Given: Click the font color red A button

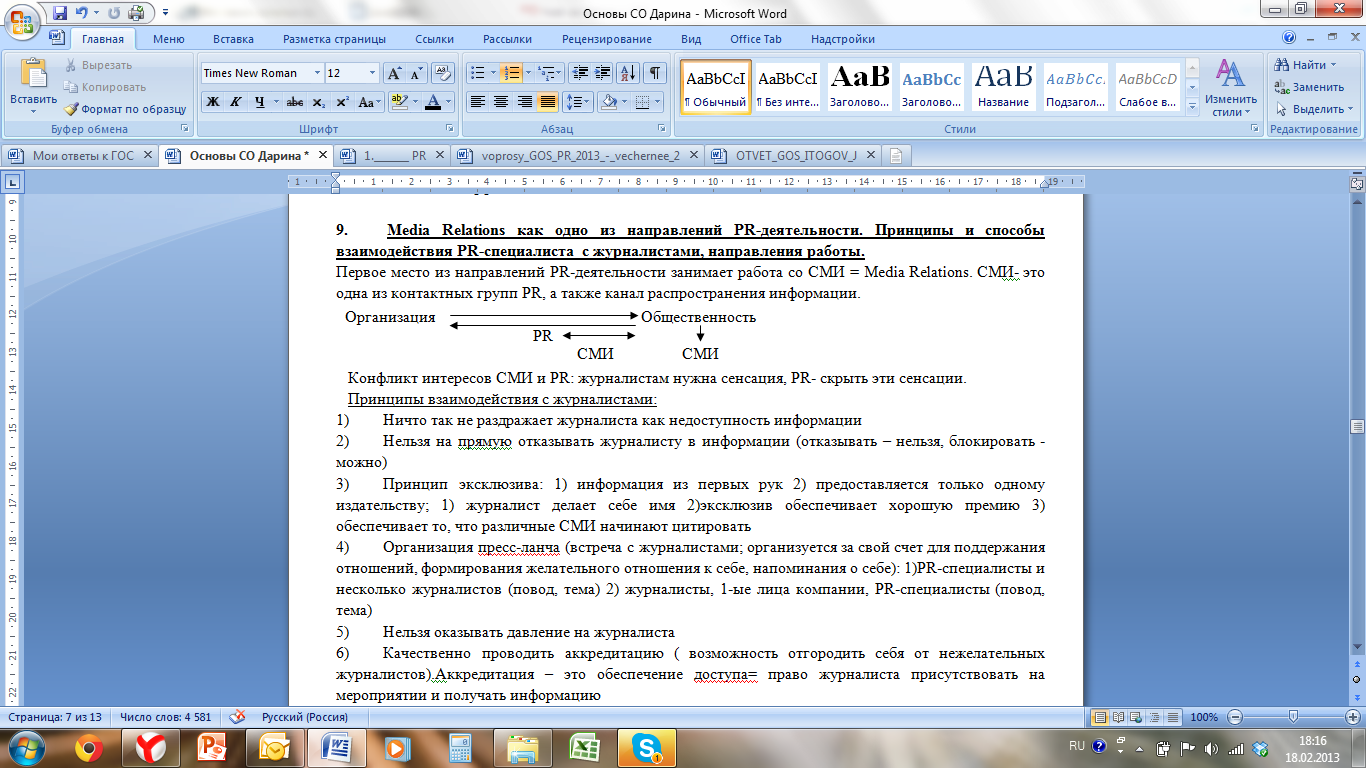Looking at the screenshot, I should (432, 102).
